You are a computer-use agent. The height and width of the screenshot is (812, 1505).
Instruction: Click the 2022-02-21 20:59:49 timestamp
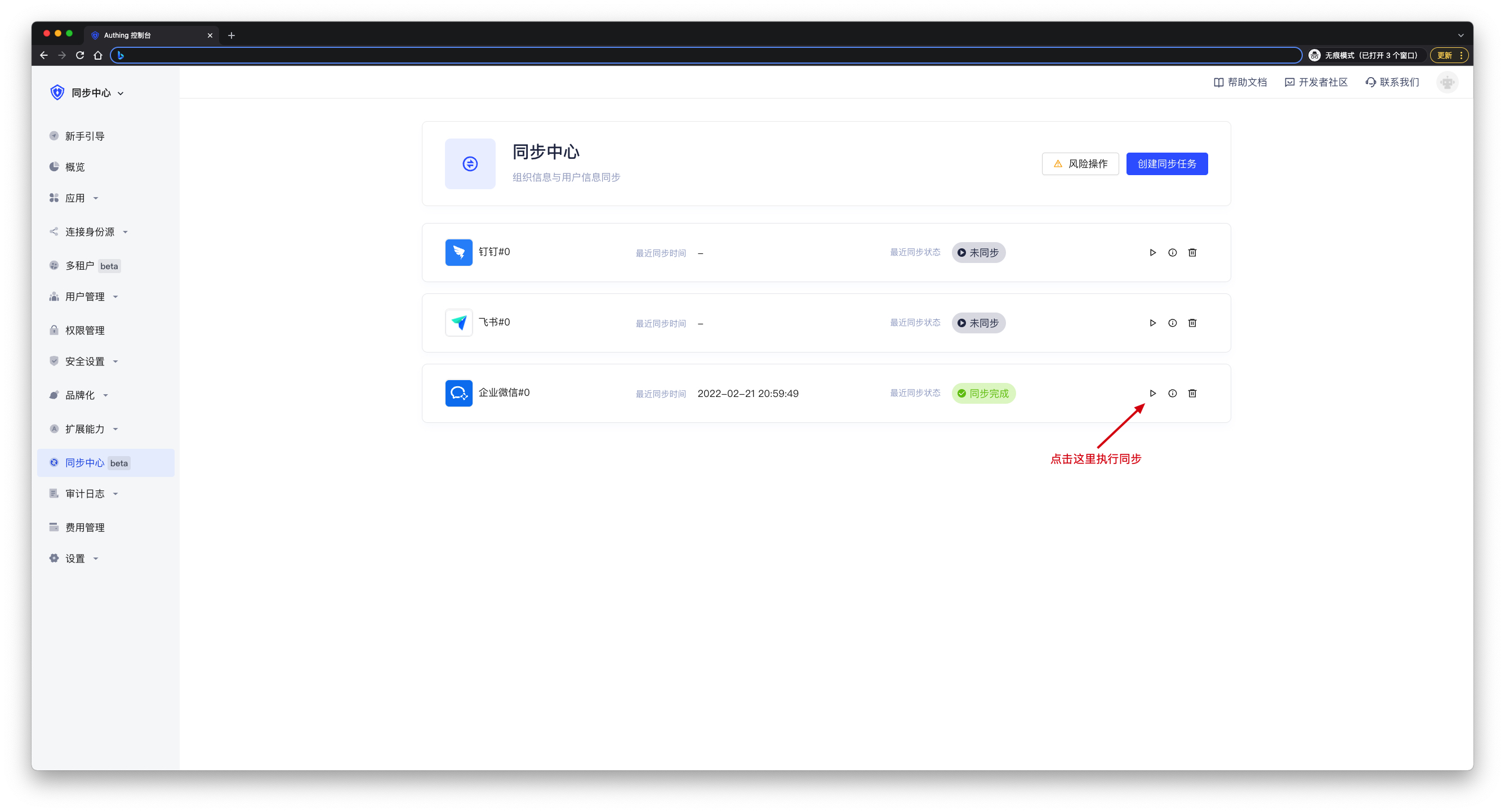[x=748, y=394]
